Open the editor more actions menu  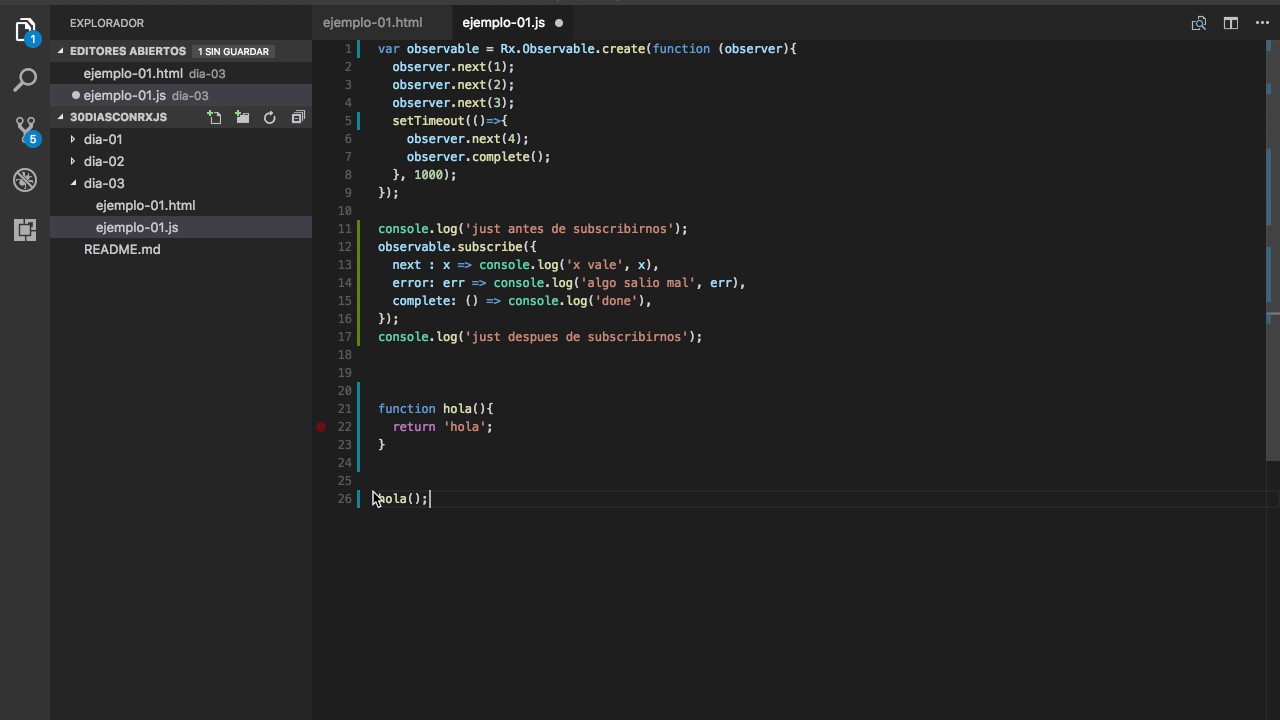pos(1262,23)
